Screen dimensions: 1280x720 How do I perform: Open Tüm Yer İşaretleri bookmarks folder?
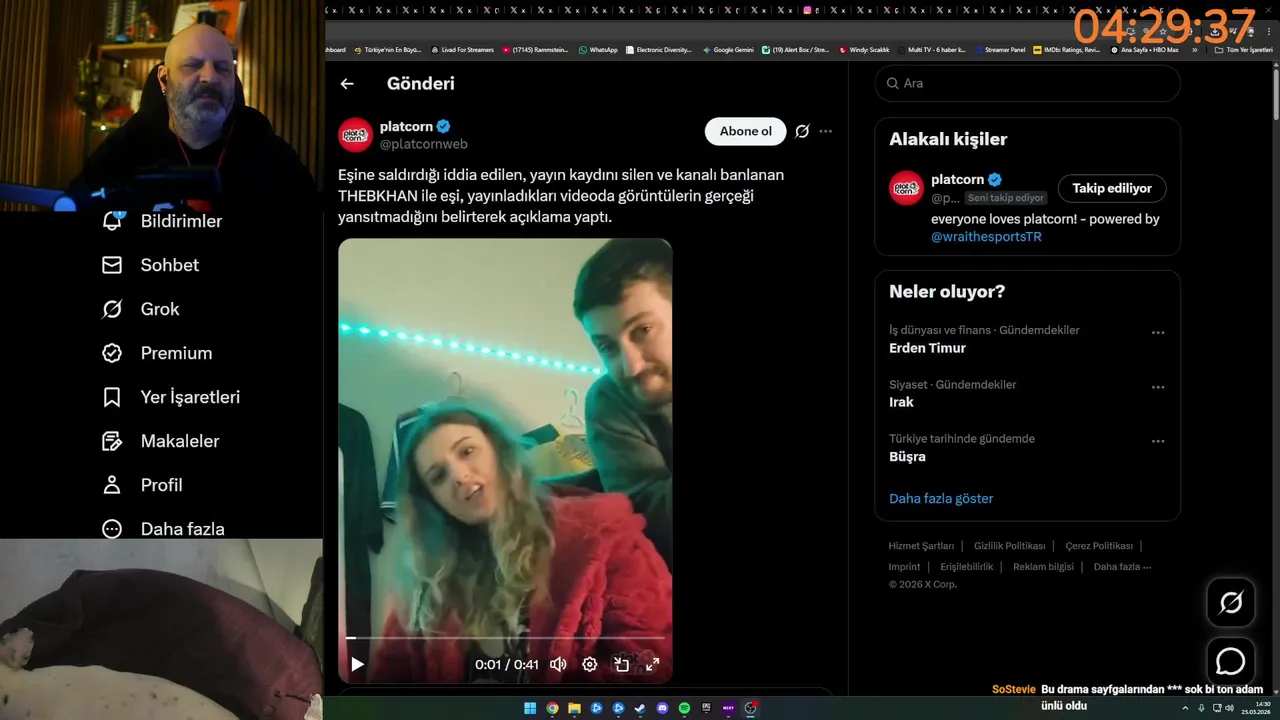pyautogui.click(x=1243, y=50)
